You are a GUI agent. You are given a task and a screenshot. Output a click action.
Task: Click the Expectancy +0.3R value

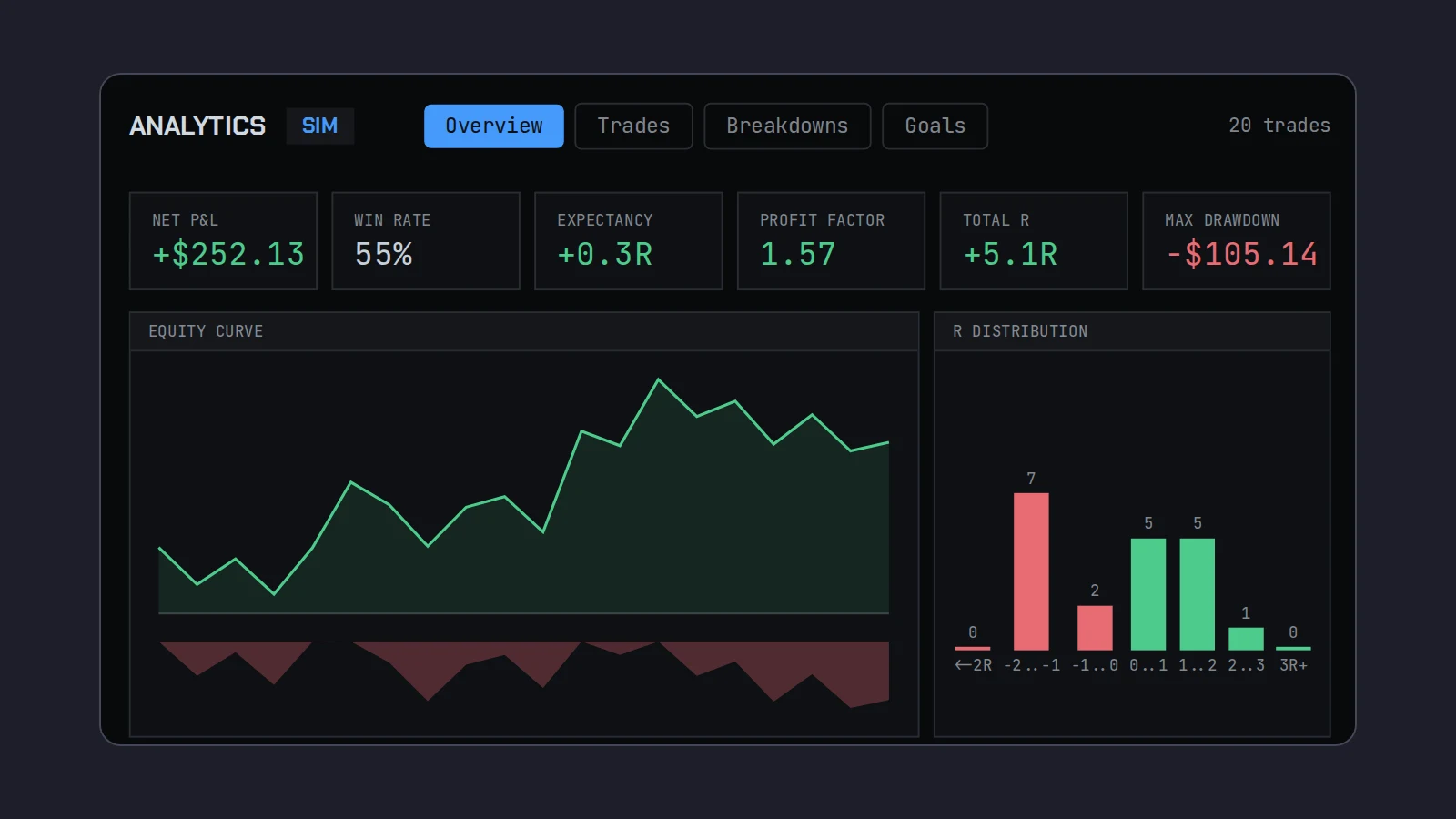tap(604, 254)
